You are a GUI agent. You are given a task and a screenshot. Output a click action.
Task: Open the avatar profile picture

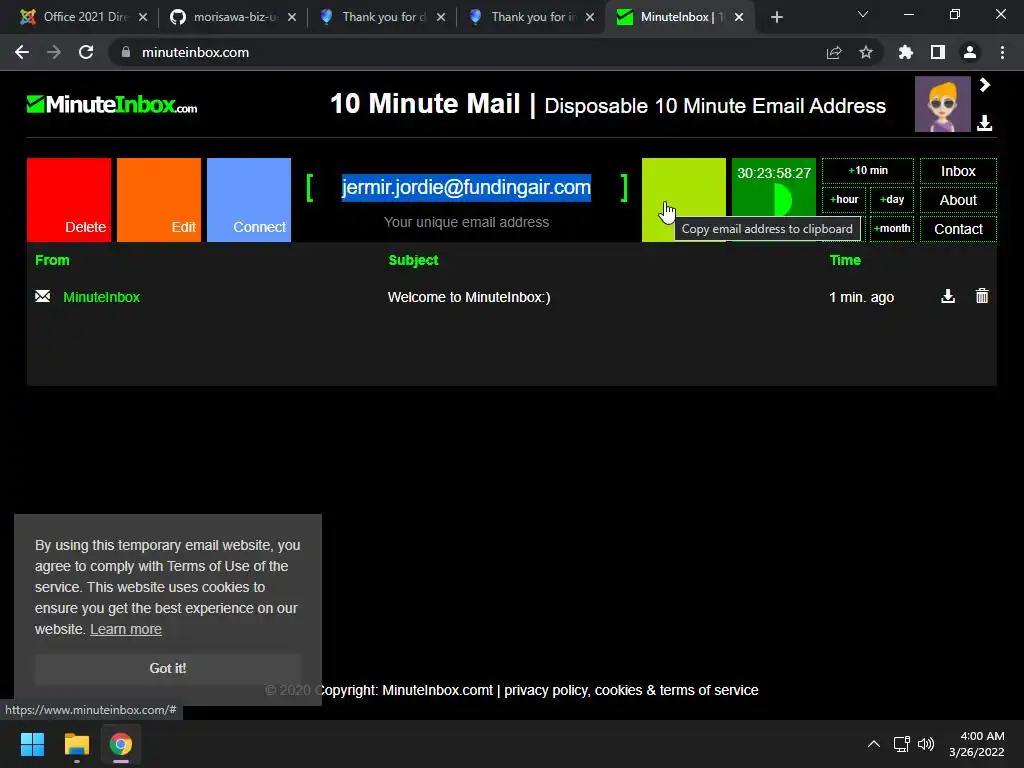pos(942,104)
